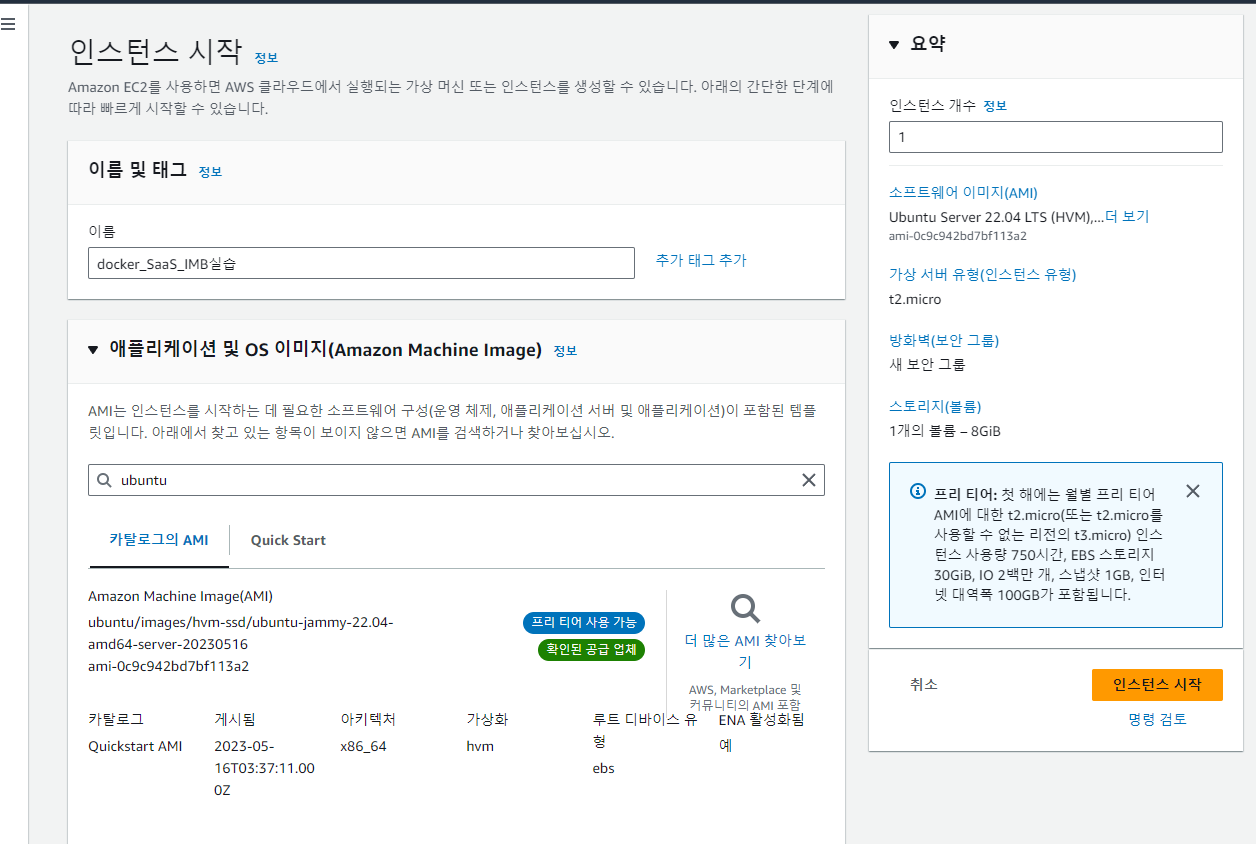Click the free tier info icon
This screenshot has height=844, width=1256.
tap(917, 492)
